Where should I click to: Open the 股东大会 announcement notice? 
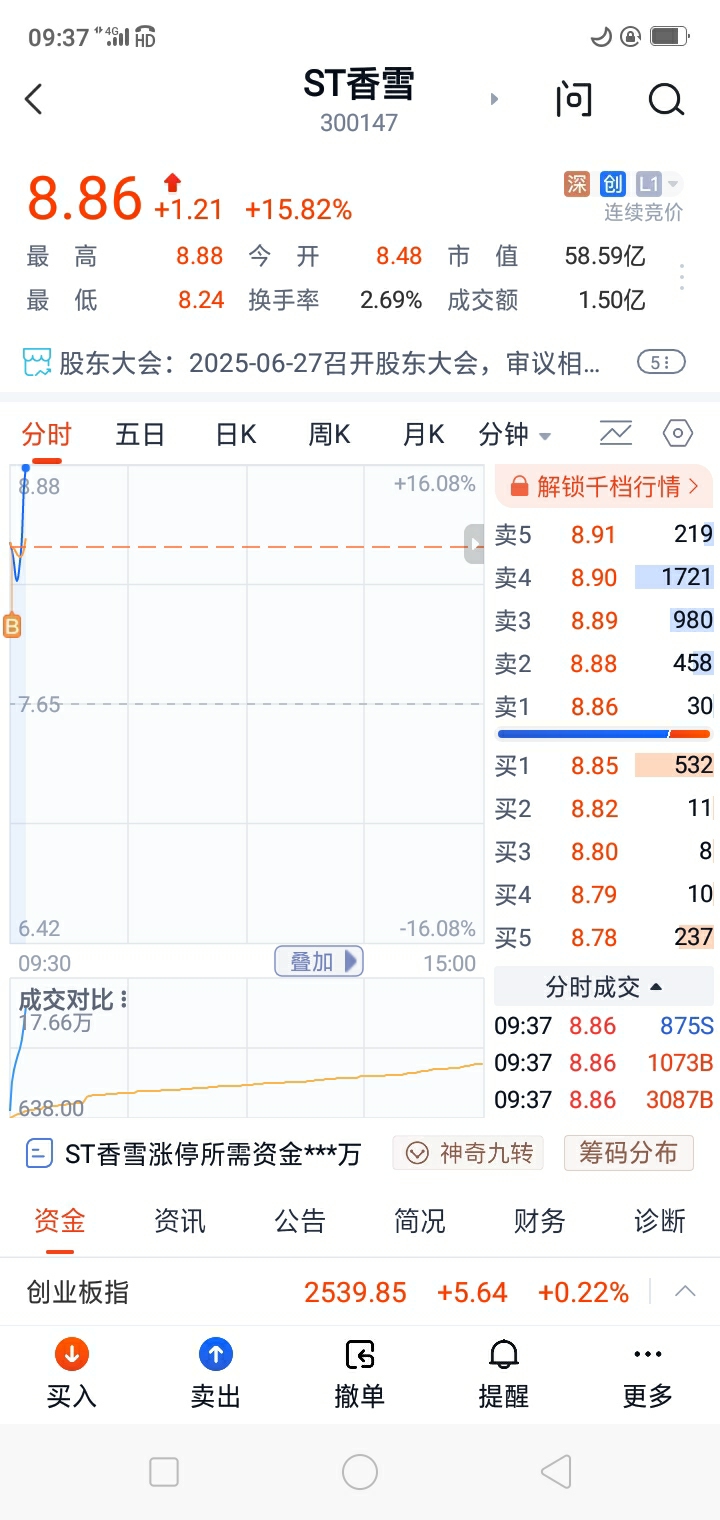[330, 362]
